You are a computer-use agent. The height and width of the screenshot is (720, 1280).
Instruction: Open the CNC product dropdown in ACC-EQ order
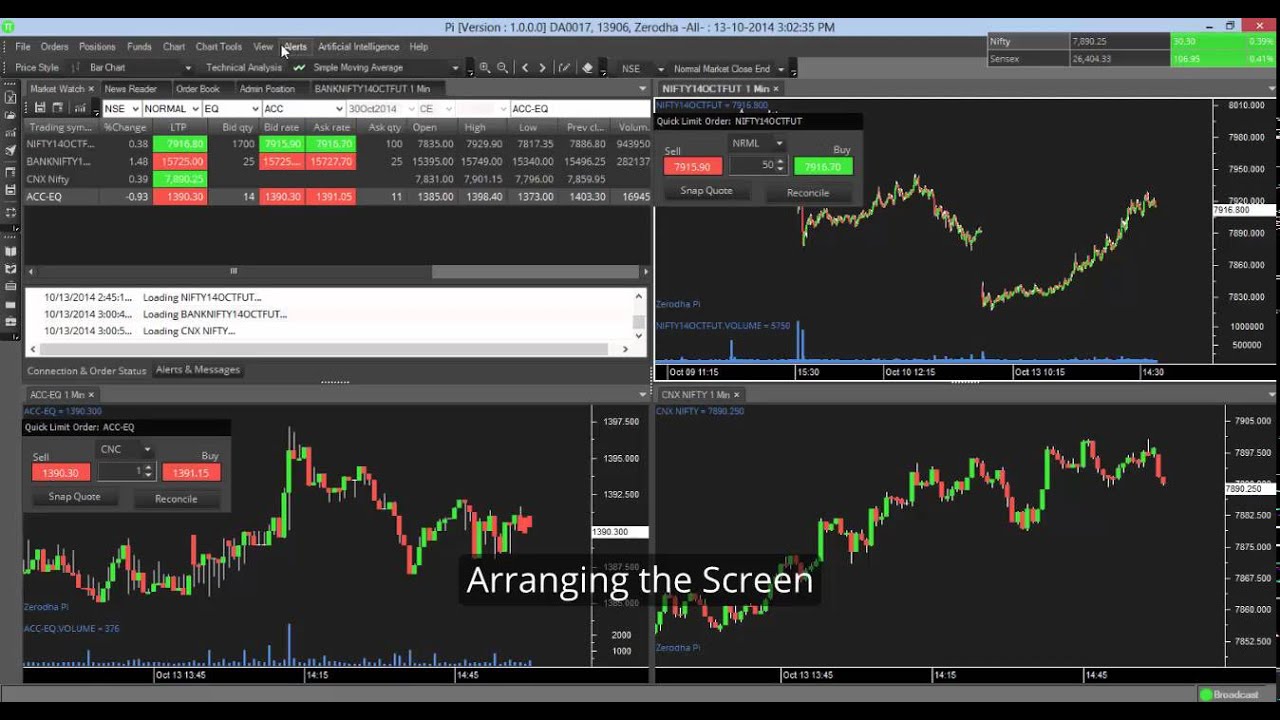tap(147, 450)
